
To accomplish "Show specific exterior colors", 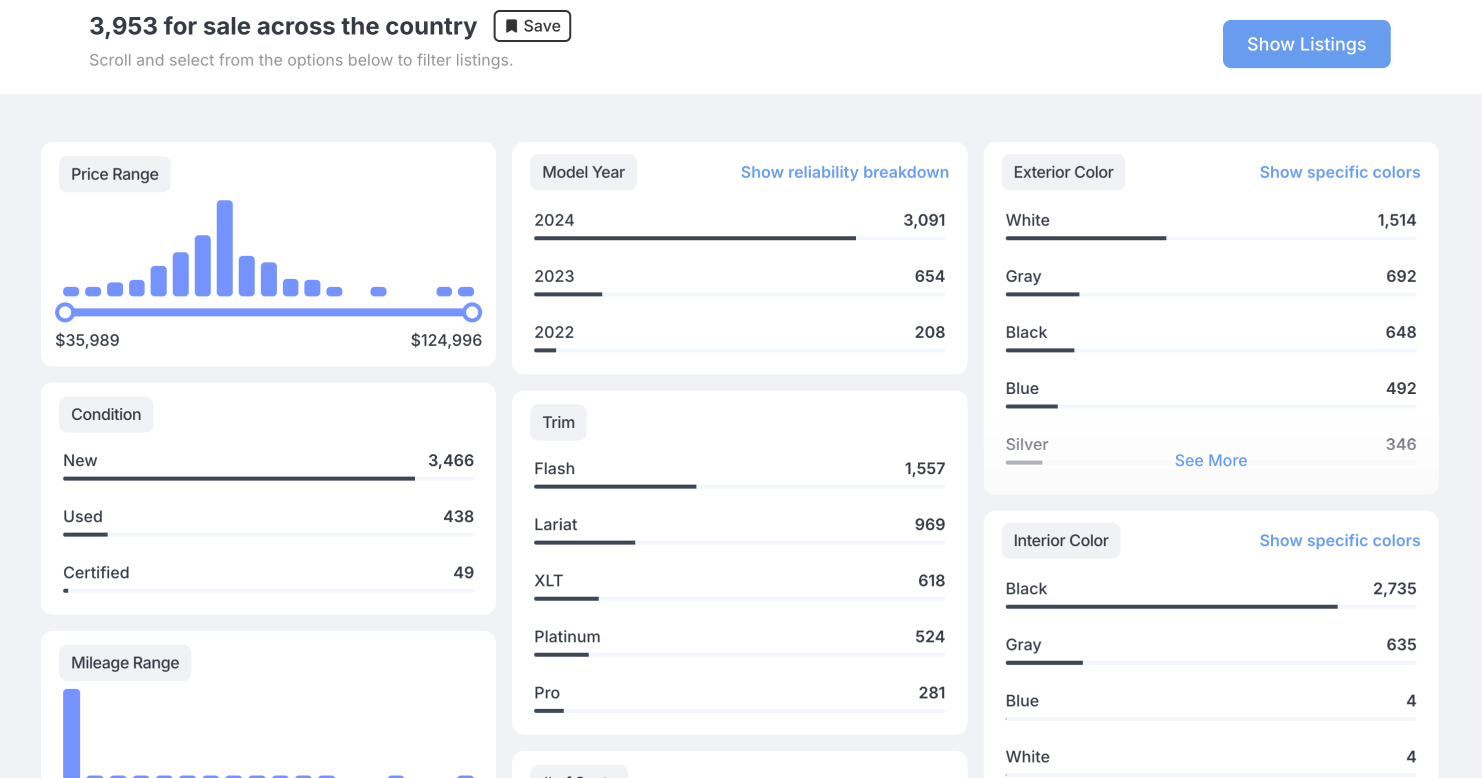I will tap(1339, 172).
